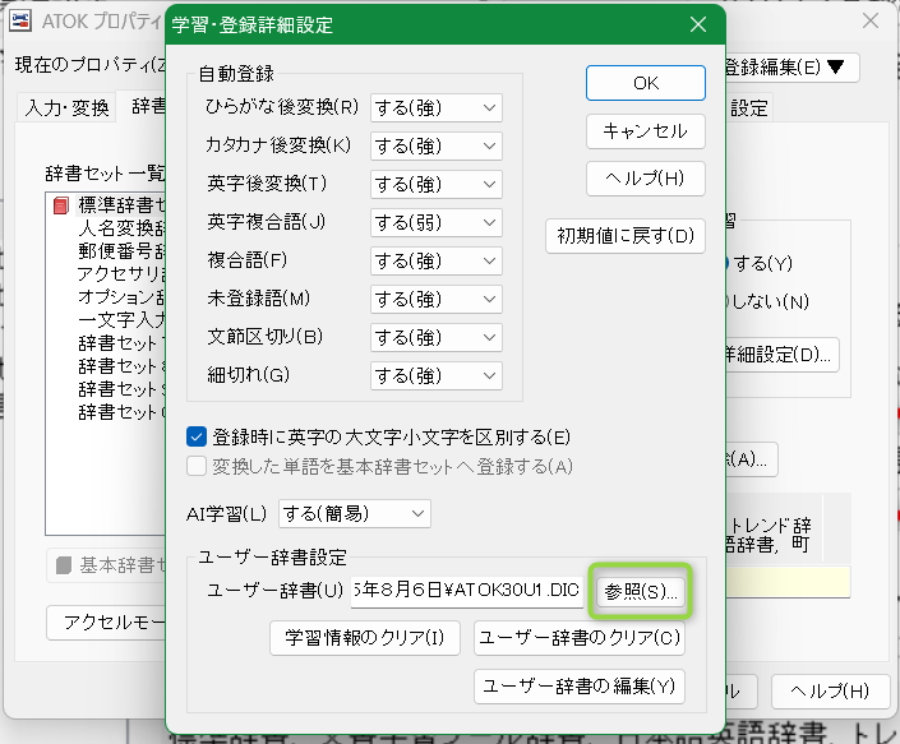Viewport: 900px width, 744px height.
Task: Open the 未登録語(M) dropdown
Action: 436,299
